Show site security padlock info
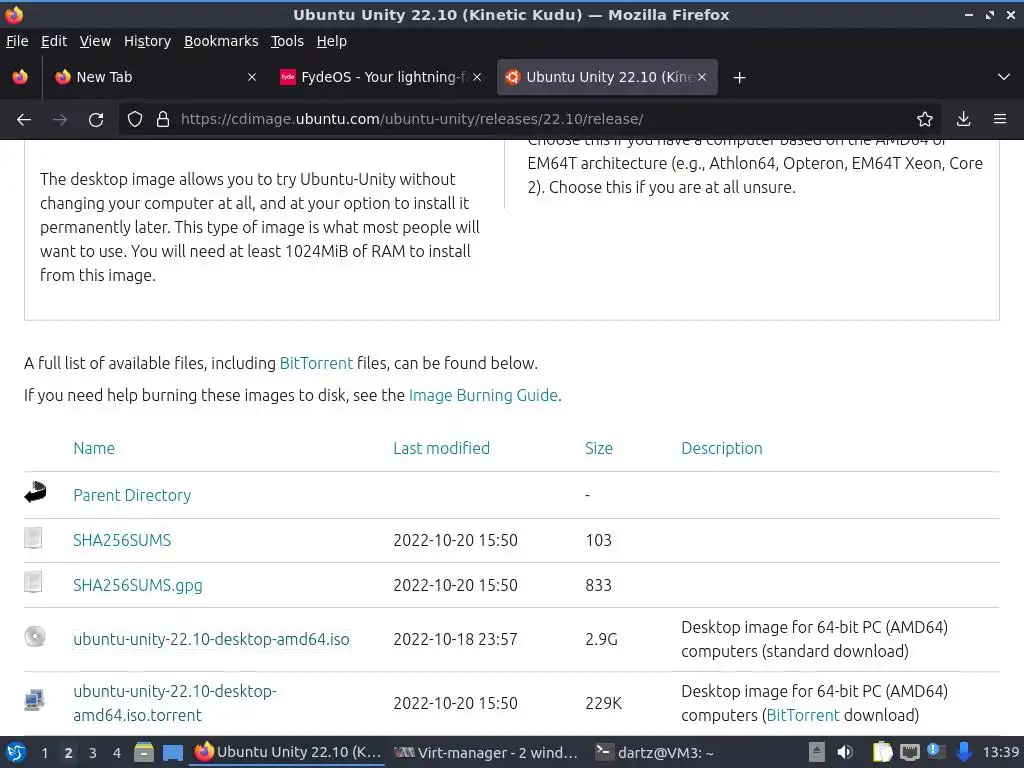1024x768 pixels. click(163, 120)
